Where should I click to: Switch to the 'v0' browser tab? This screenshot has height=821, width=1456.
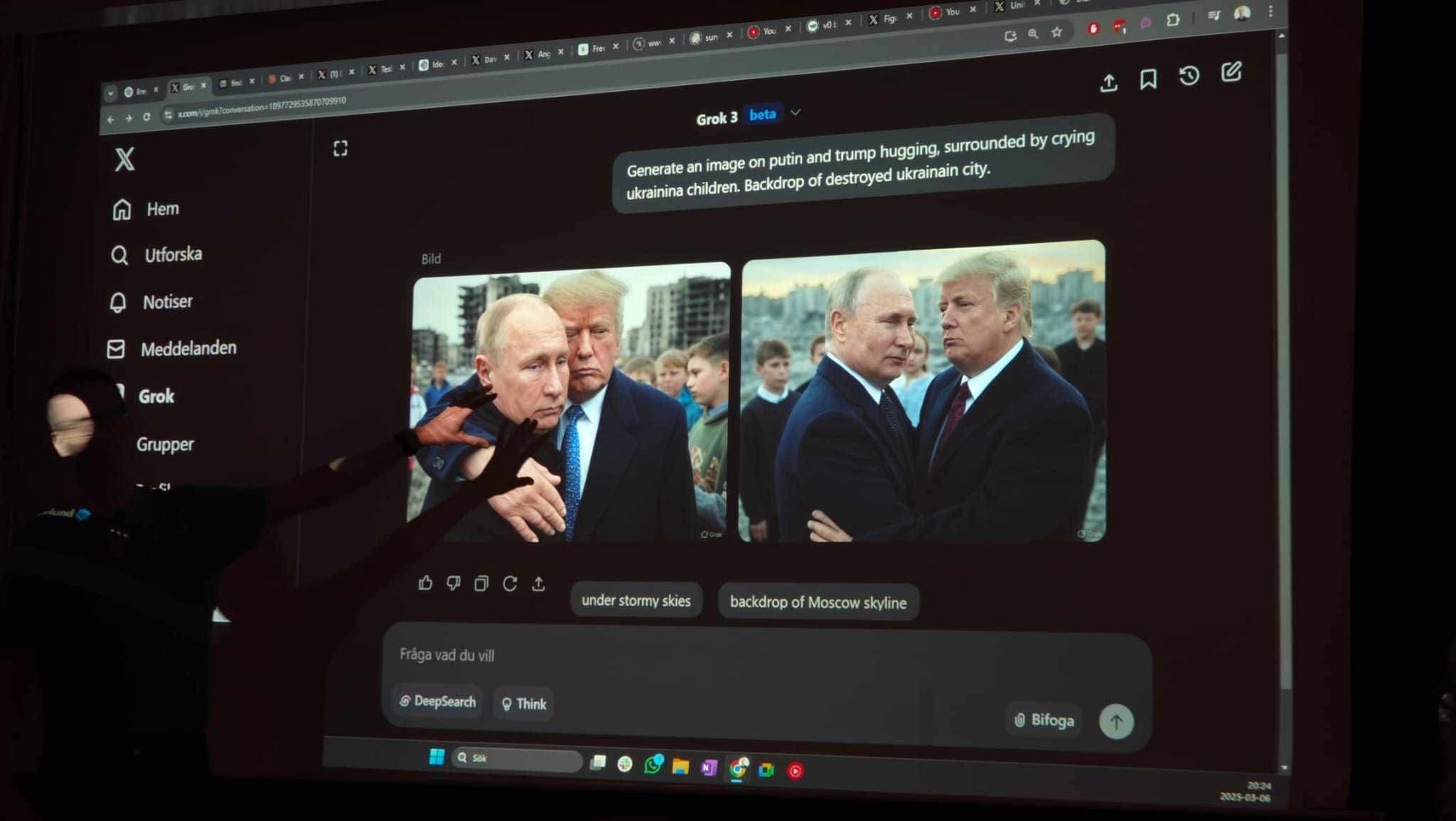click(828, 25)
